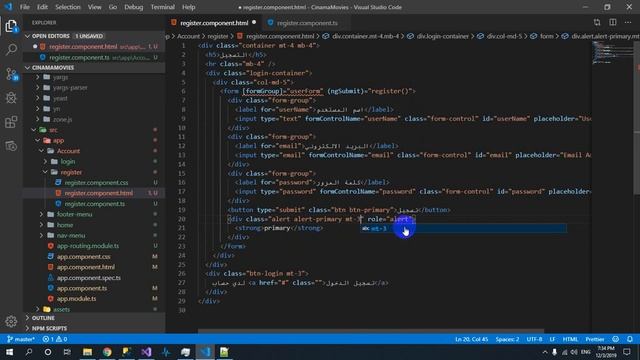Click the VS Code taskbar icon

click(205, 352)
